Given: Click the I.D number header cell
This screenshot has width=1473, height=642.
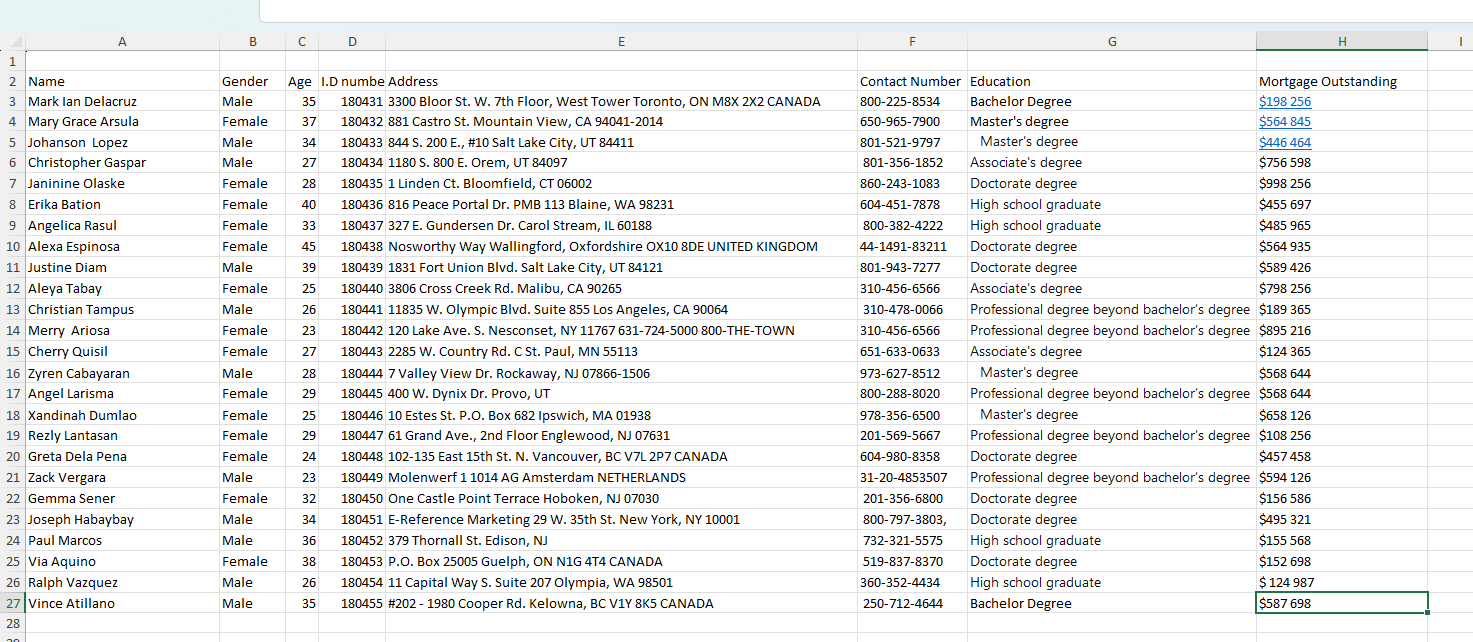Looking at the screenshot, I should pos(352,81).
